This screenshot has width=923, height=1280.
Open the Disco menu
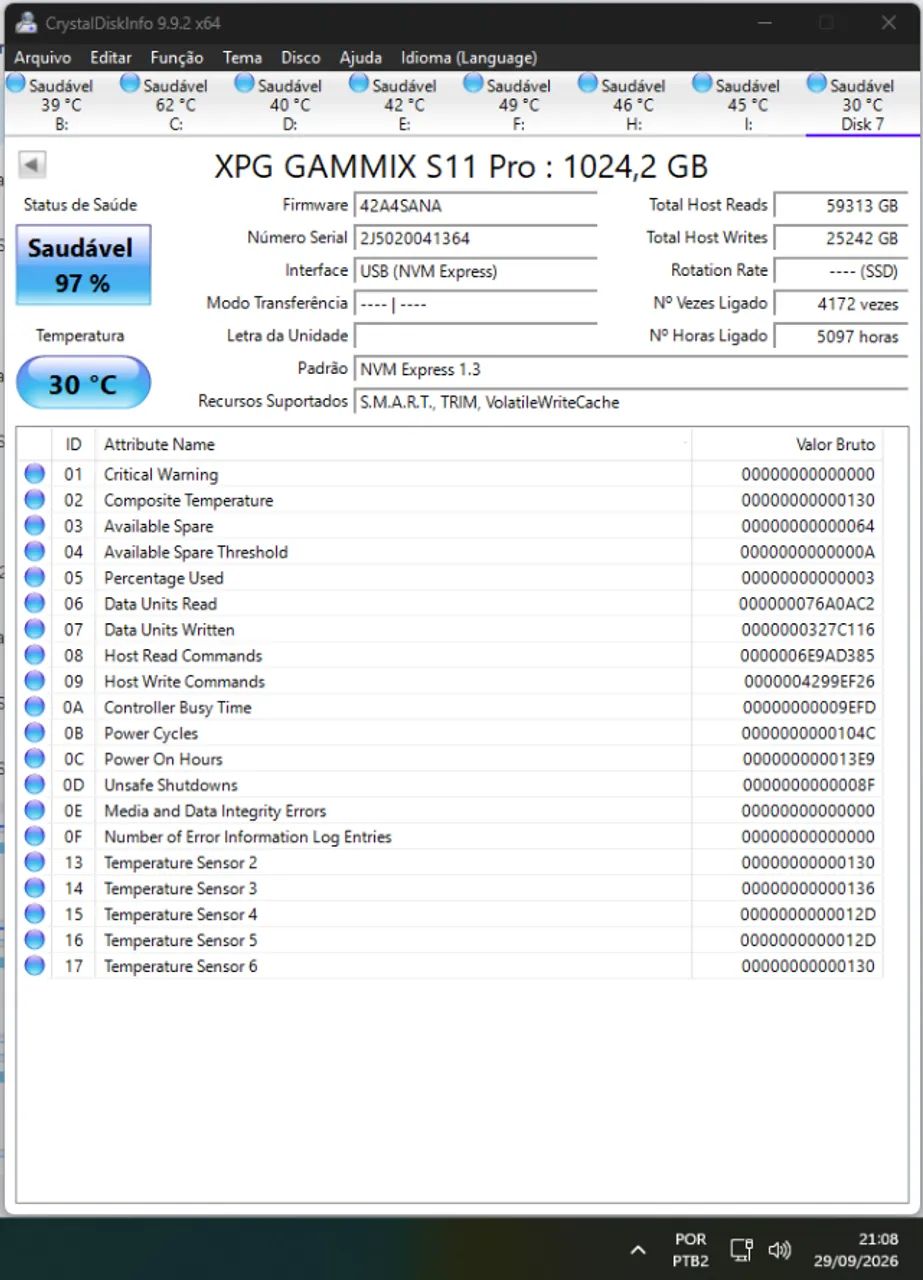[x=301, y=57]
